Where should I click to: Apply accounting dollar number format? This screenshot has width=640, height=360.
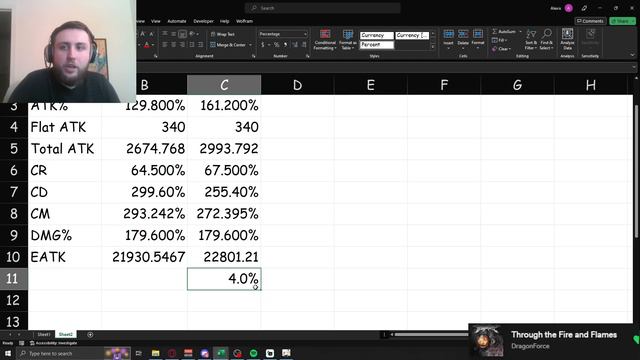click(263, 44)
